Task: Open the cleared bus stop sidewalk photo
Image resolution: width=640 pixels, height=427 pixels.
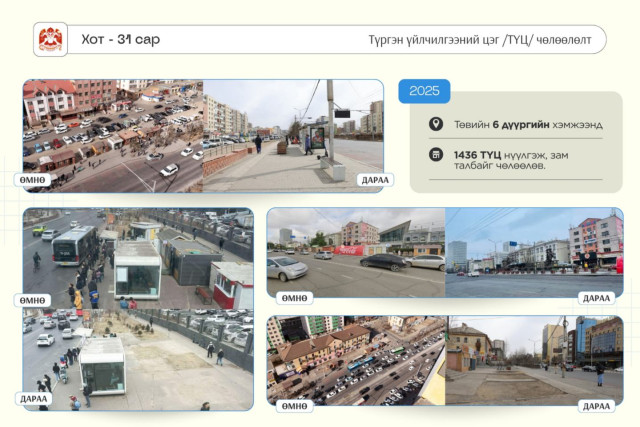Action: tap(293, 136)
